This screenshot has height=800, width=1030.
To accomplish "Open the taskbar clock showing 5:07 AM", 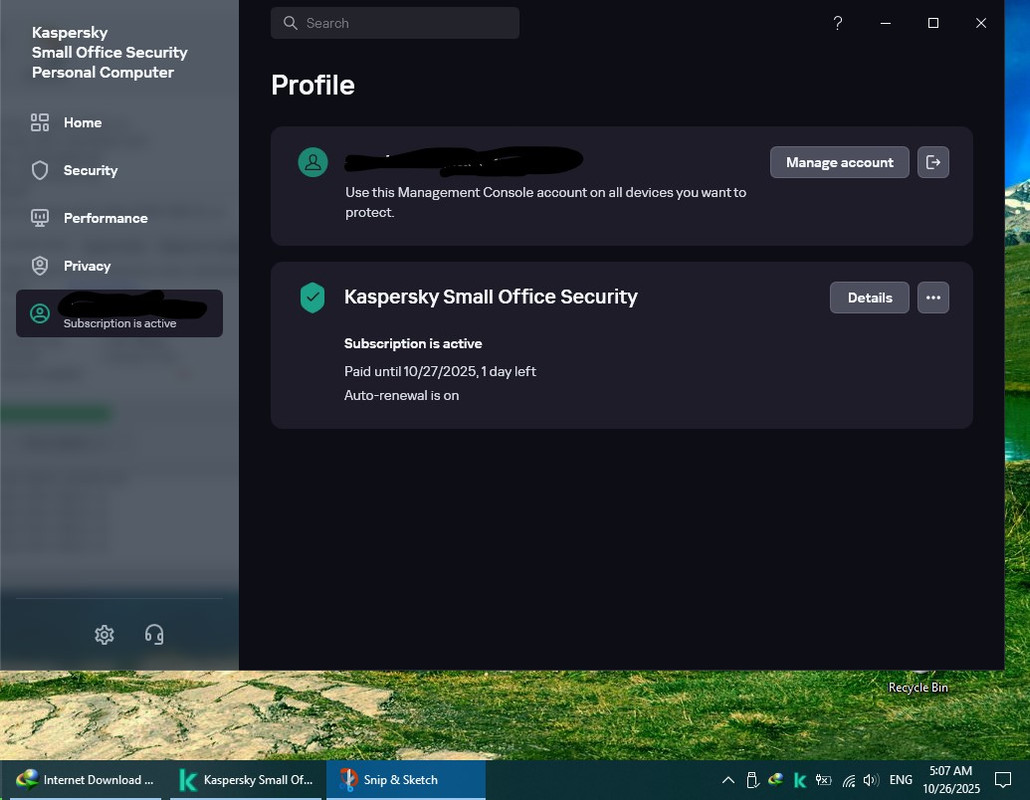I will [x=951, y=780].
